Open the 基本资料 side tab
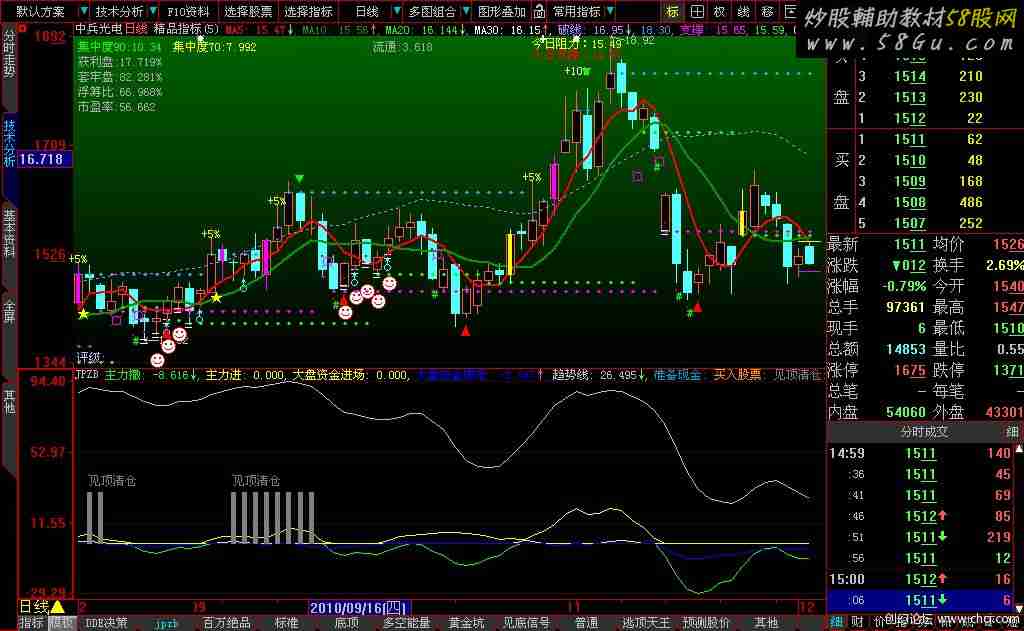1024x631 pixels. [x=9, y=235]
